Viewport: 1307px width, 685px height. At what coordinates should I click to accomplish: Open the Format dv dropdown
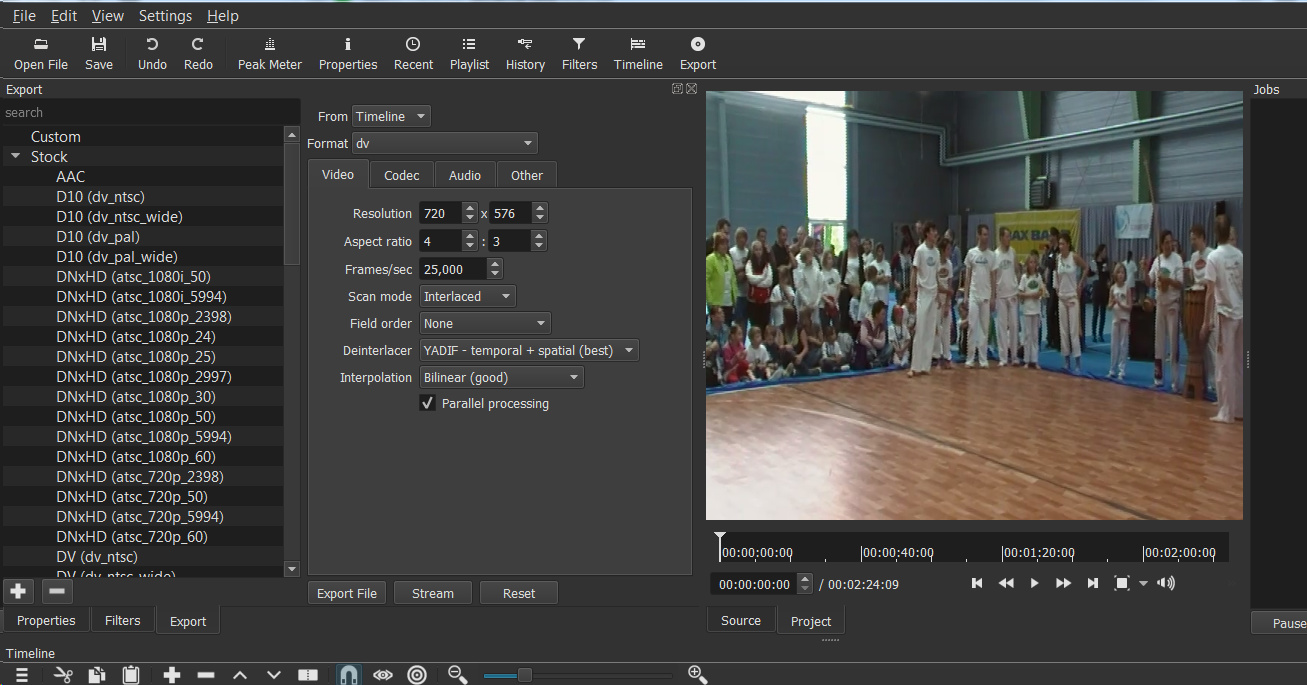click(x=444, y=143)
